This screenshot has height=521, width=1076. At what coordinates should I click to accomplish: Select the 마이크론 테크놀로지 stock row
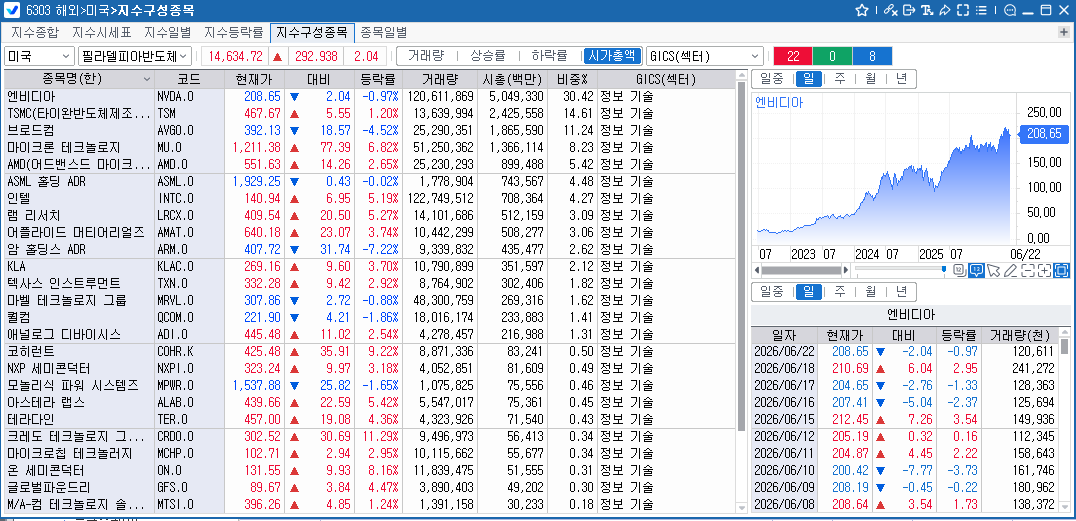tap(371, 147)
